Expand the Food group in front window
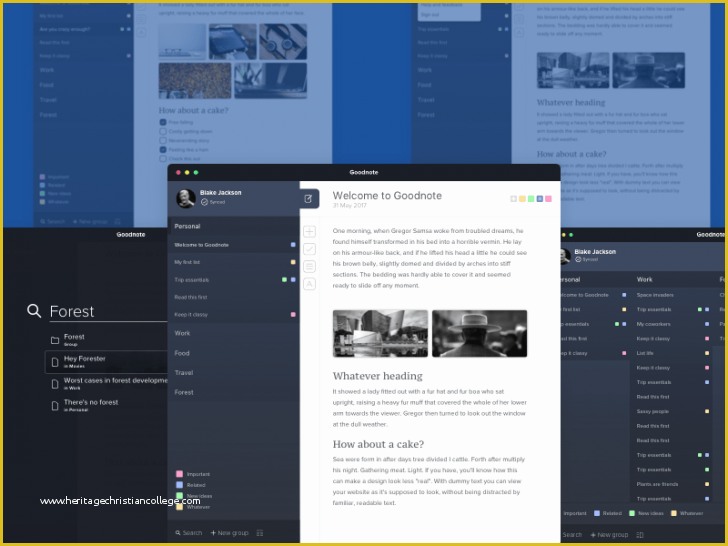Image resolution: width=728 pixels, height=546 pixels. (234, 353)
